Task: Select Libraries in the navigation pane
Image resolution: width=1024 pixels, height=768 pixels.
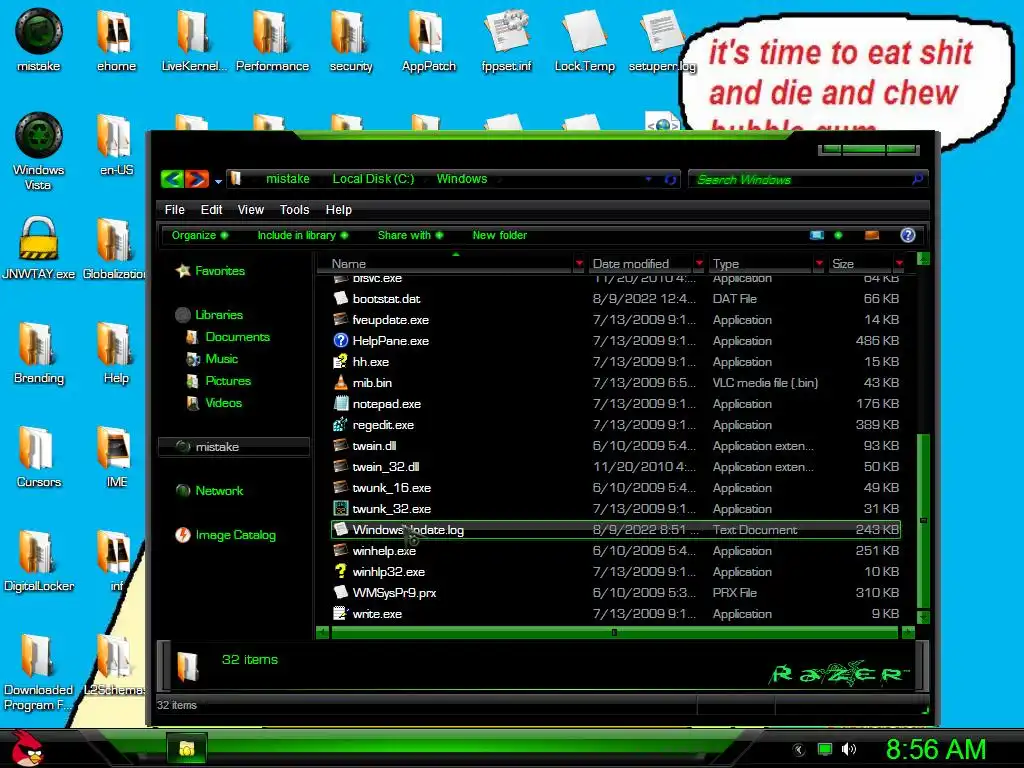Action: 209,315
